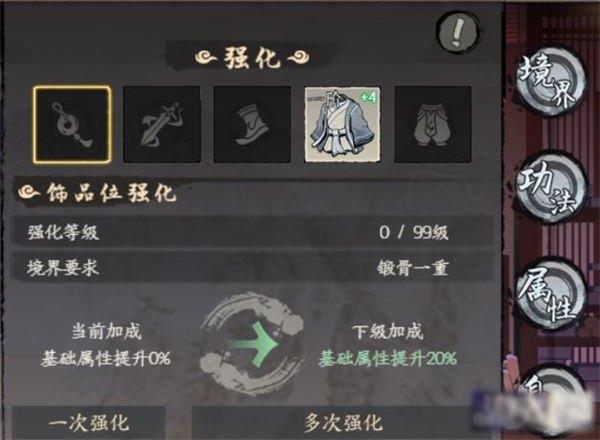Open the 功法 skills tab
Viewport: 600px width, 440px height.
pos(549,190)
